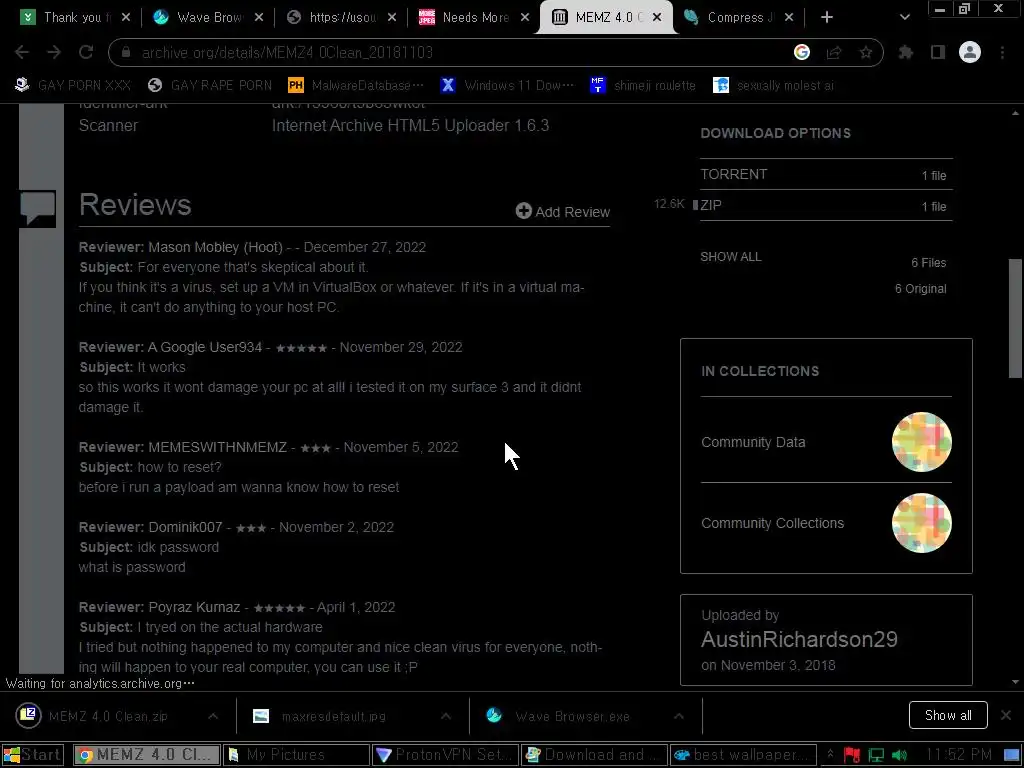1024x768 pixels.
Task: Click the reviews speech bubble icon
Action: click(x=37, y=209)
